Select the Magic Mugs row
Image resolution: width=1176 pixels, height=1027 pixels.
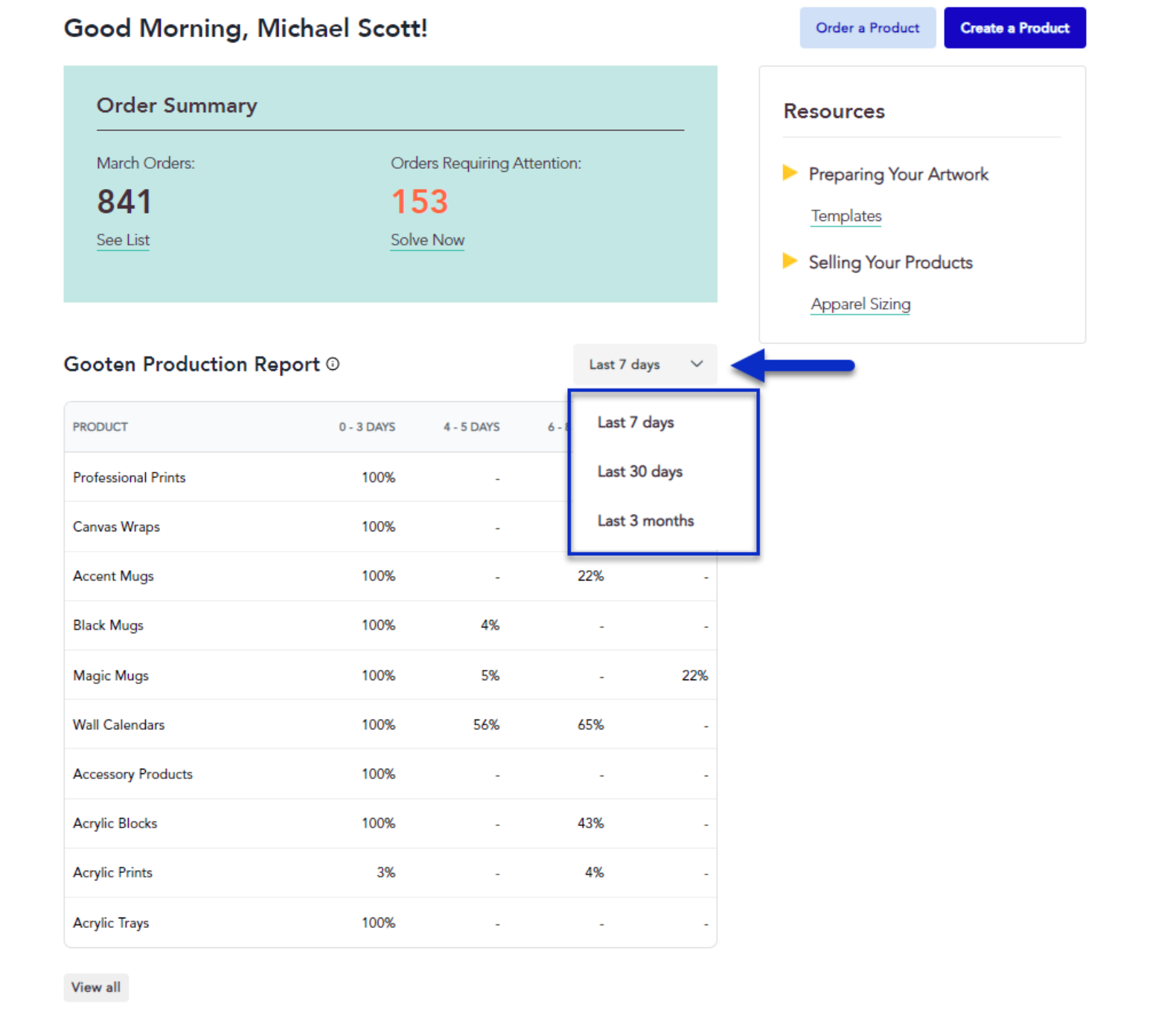[x=390, y=675]
